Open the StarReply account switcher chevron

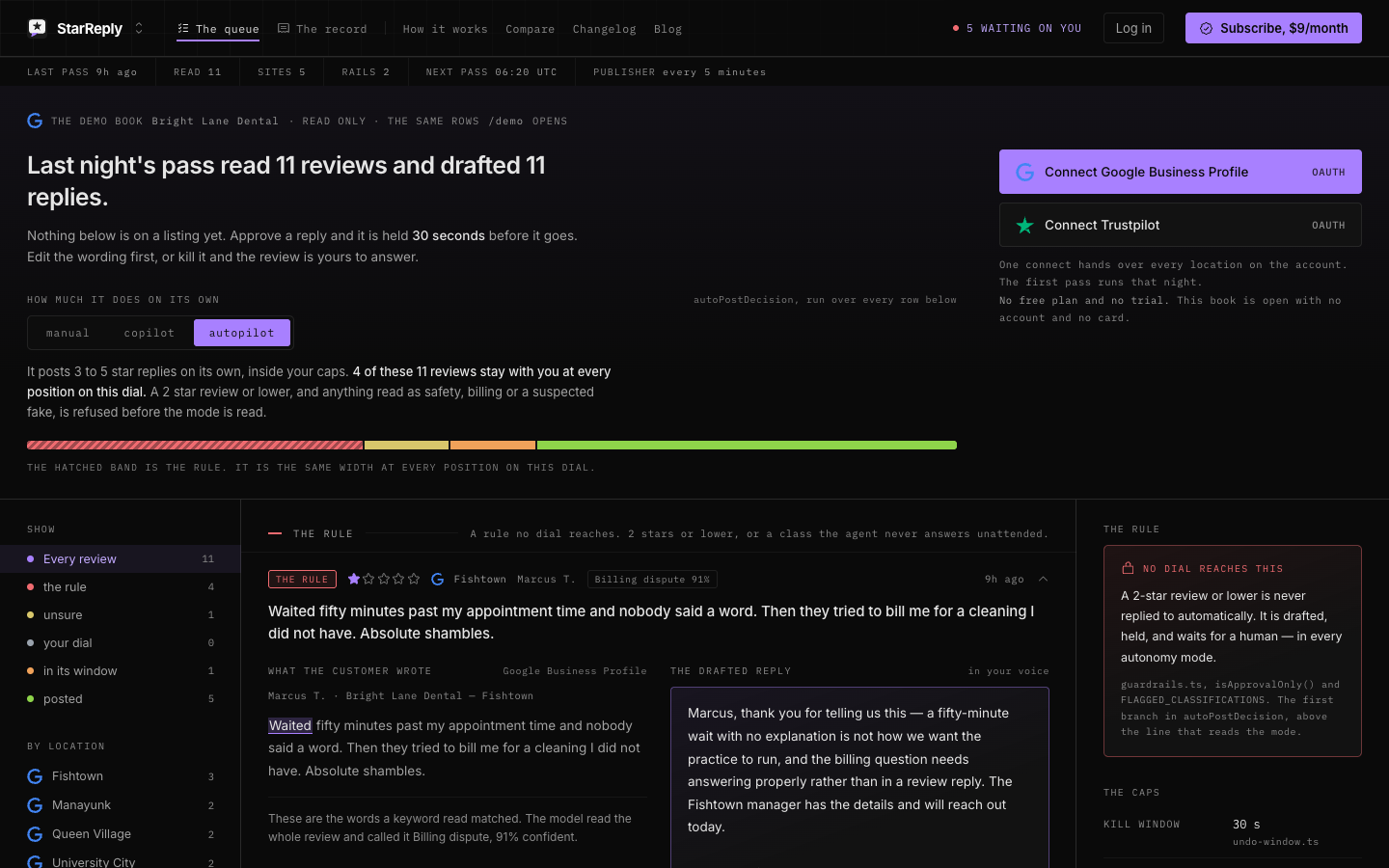point(139,28)
